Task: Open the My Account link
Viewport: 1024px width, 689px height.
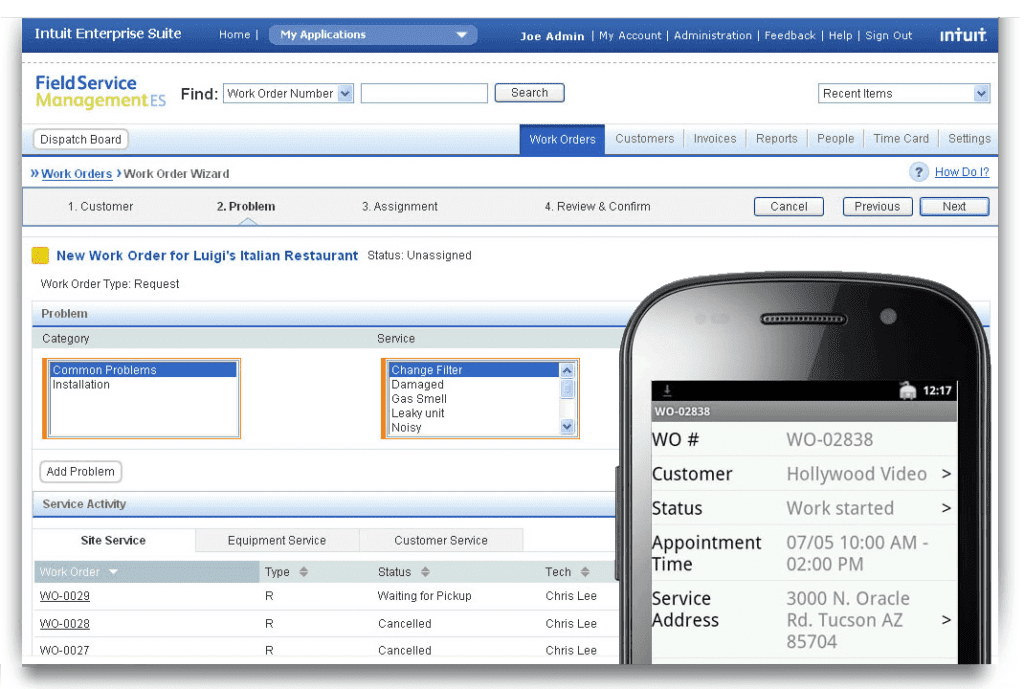Action: click(x=630, y=35)
